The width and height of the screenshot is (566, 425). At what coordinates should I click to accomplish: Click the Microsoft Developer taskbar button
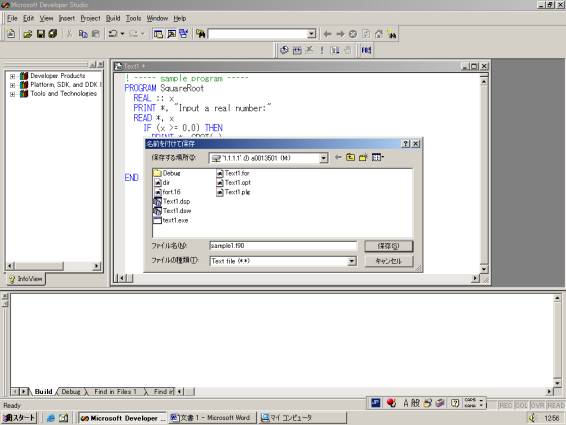click(x=122, y=418)
